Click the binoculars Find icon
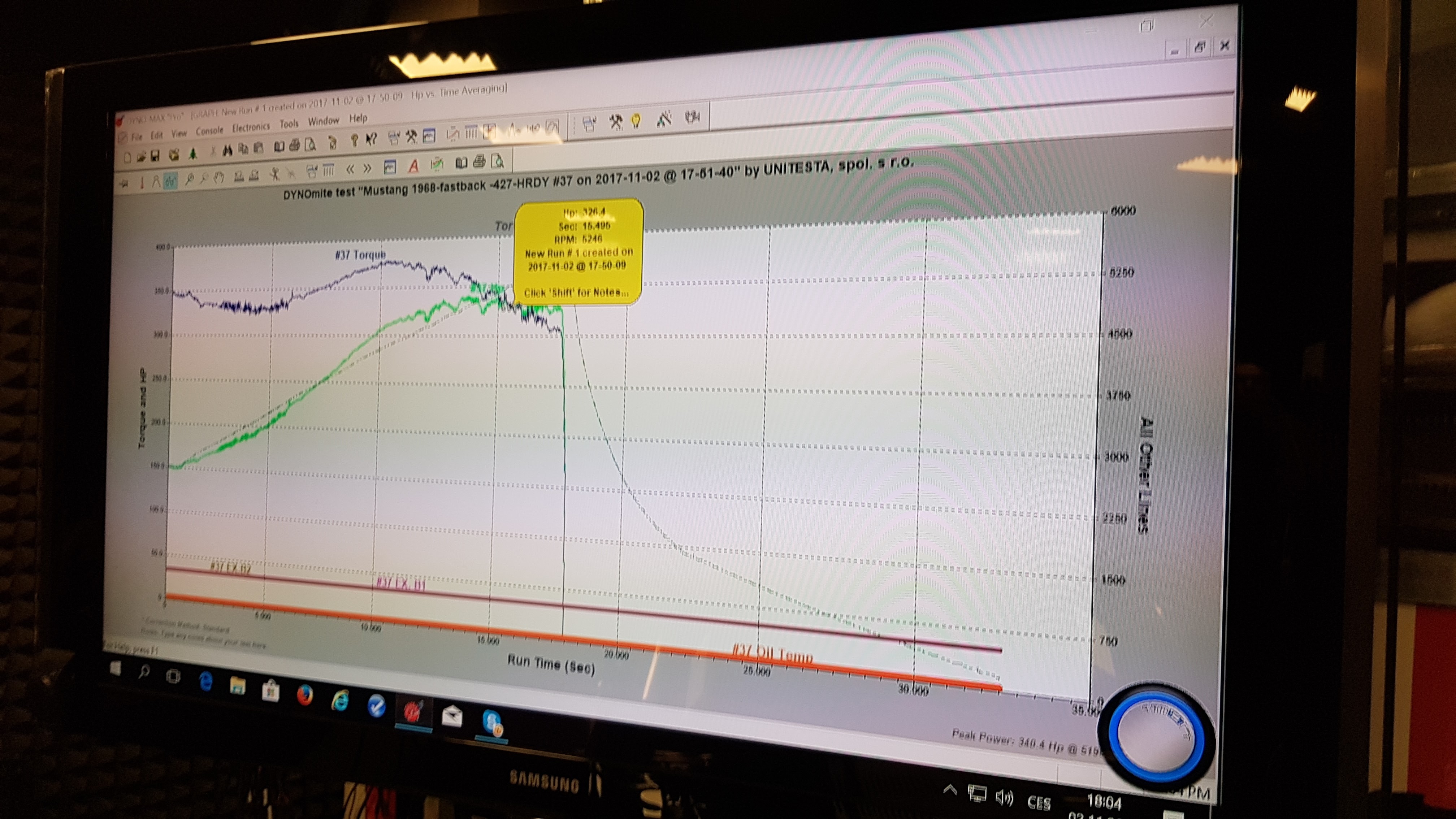This screenshot has width=1456, height=819. (x=228, y=151)
